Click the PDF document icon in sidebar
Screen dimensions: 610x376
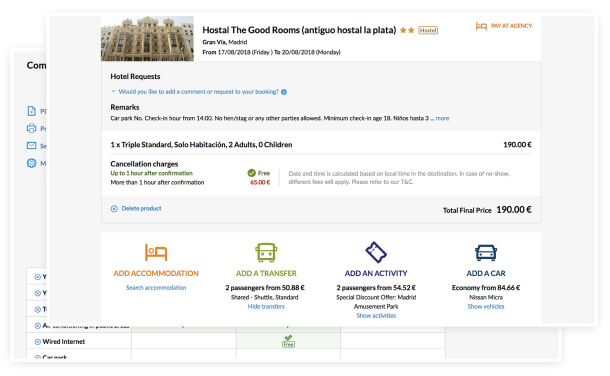click(32, 111)
